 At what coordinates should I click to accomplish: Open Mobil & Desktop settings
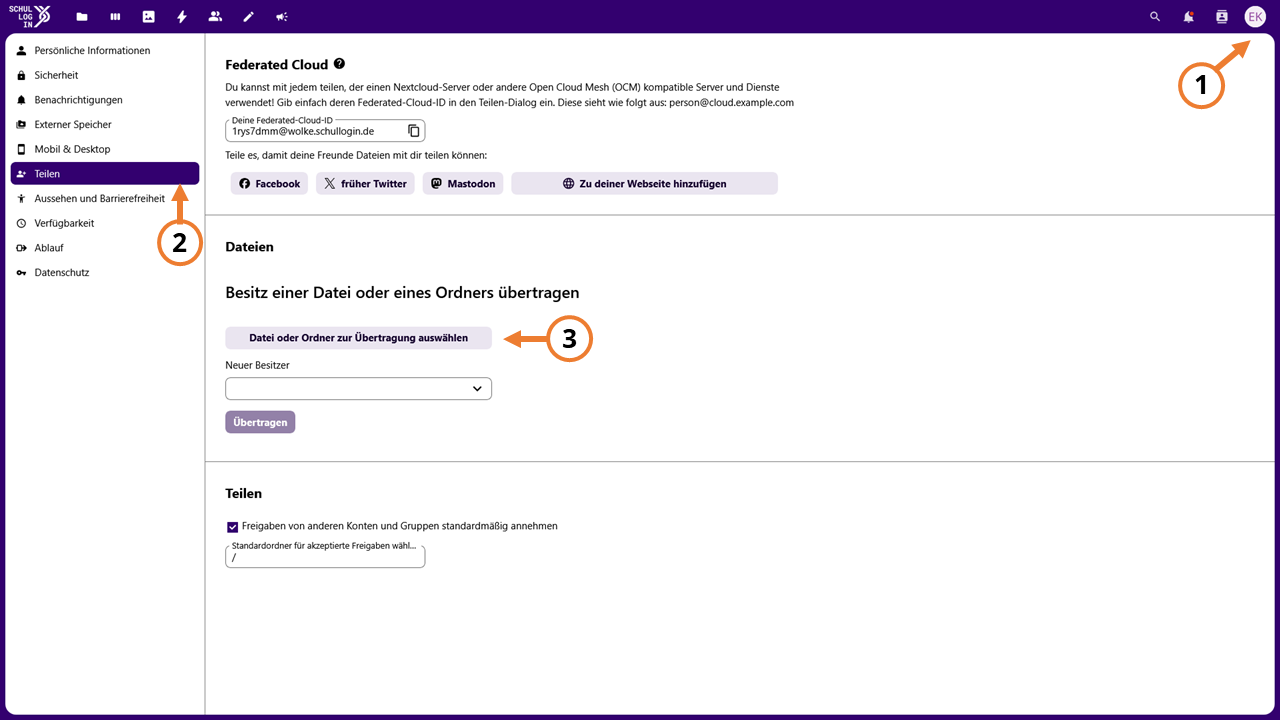coord(105,149)
